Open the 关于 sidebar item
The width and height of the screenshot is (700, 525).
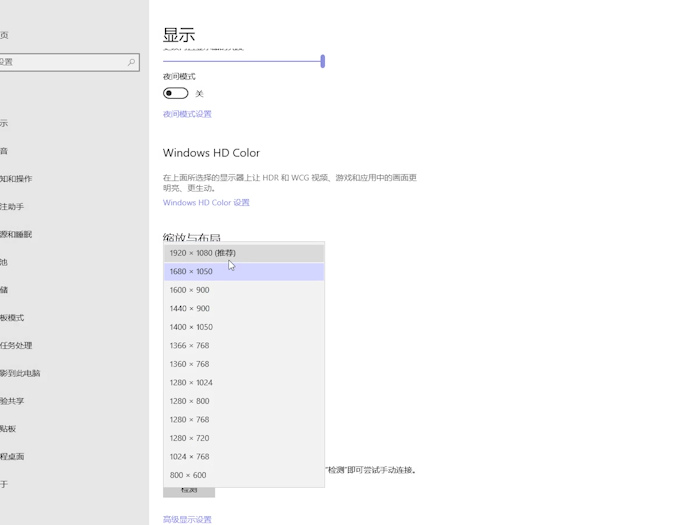(x=4, y=484)
